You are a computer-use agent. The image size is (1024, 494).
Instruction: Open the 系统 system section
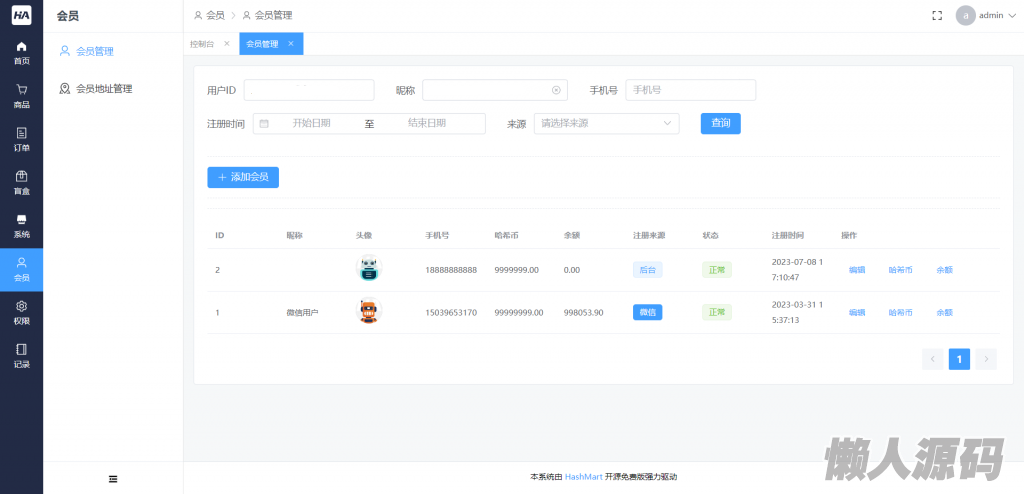tap(21, 225)
